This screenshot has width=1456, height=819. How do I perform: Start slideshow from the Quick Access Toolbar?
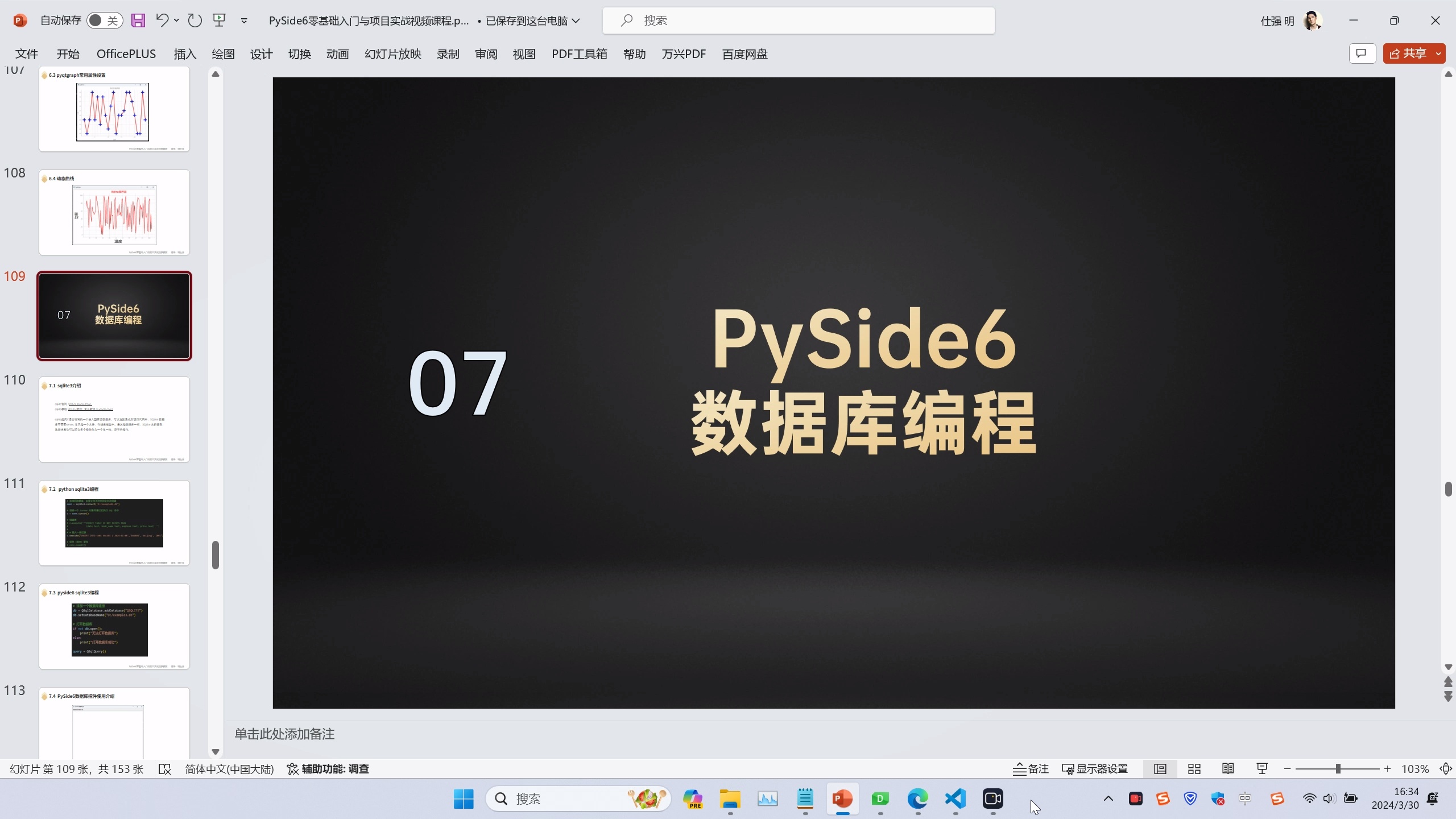click(x=219, y=20)
